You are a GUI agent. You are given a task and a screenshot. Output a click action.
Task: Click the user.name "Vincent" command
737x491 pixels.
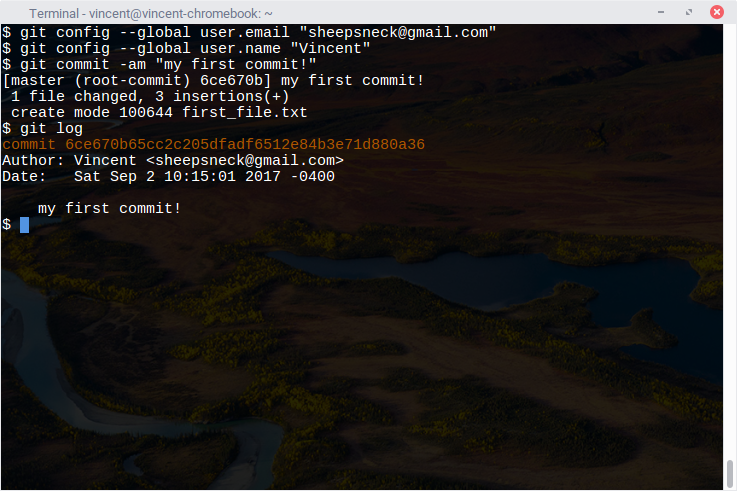[186, 48]
